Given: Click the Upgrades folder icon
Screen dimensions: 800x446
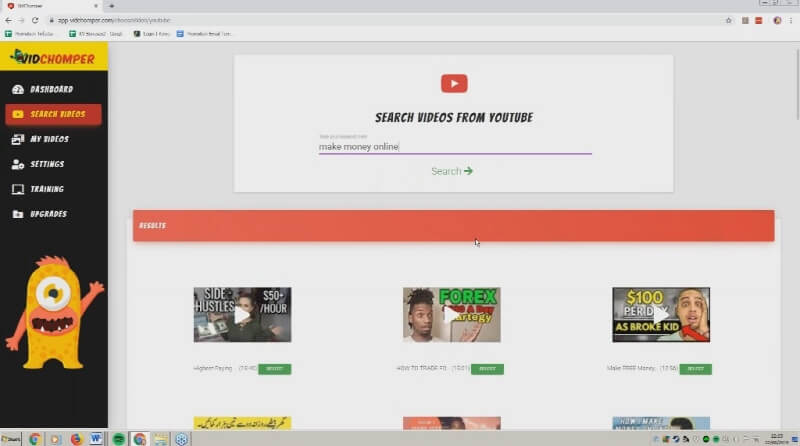Looking at the screenshot, I should click(x=18, y=214).
